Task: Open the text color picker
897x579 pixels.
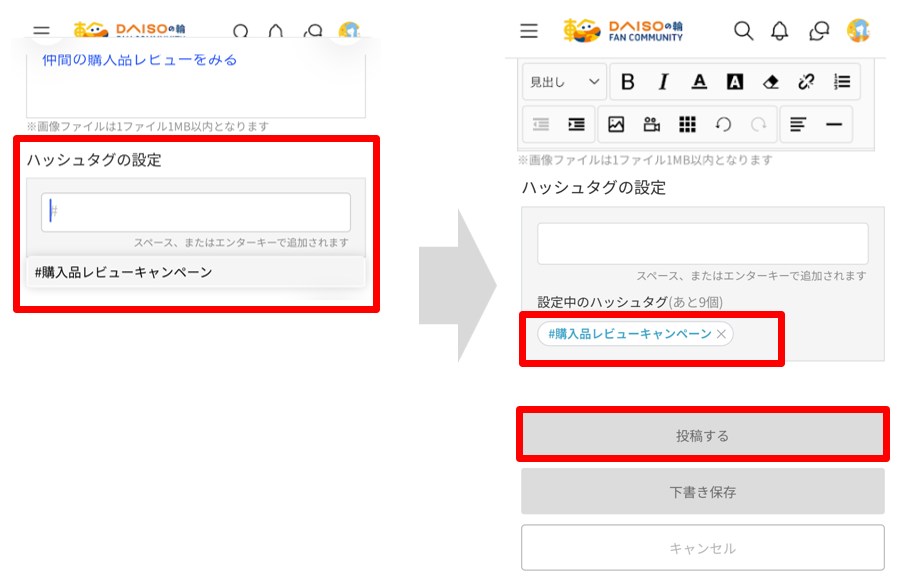Action: [x=699, y=82]
